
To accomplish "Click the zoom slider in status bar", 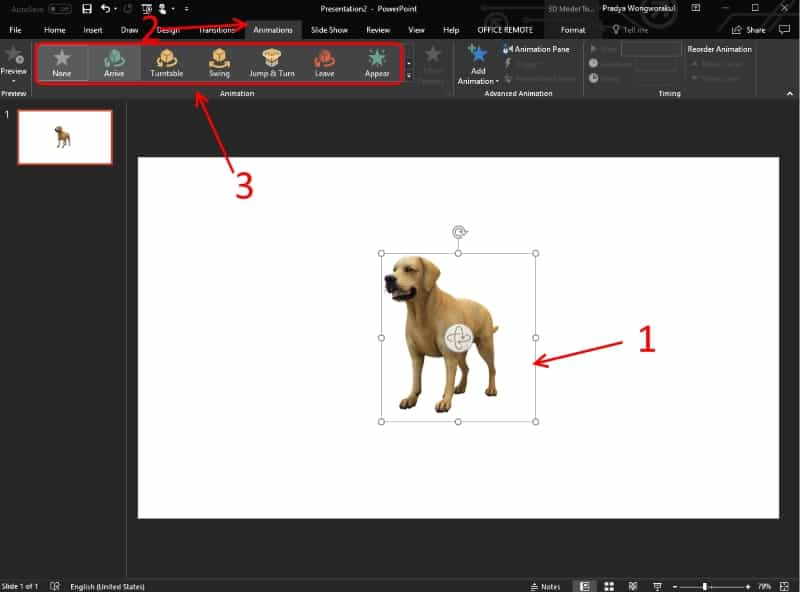I will pos(705,586).
